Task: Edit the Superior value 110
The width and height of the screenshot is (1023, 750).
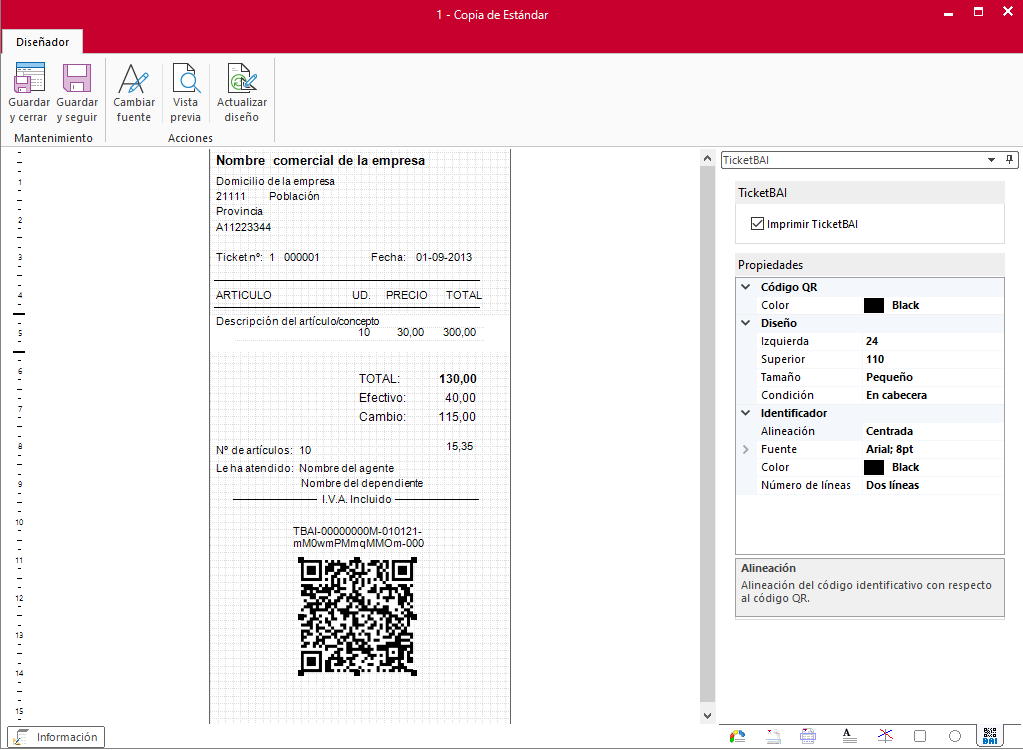Action: (x=933, y=359)
